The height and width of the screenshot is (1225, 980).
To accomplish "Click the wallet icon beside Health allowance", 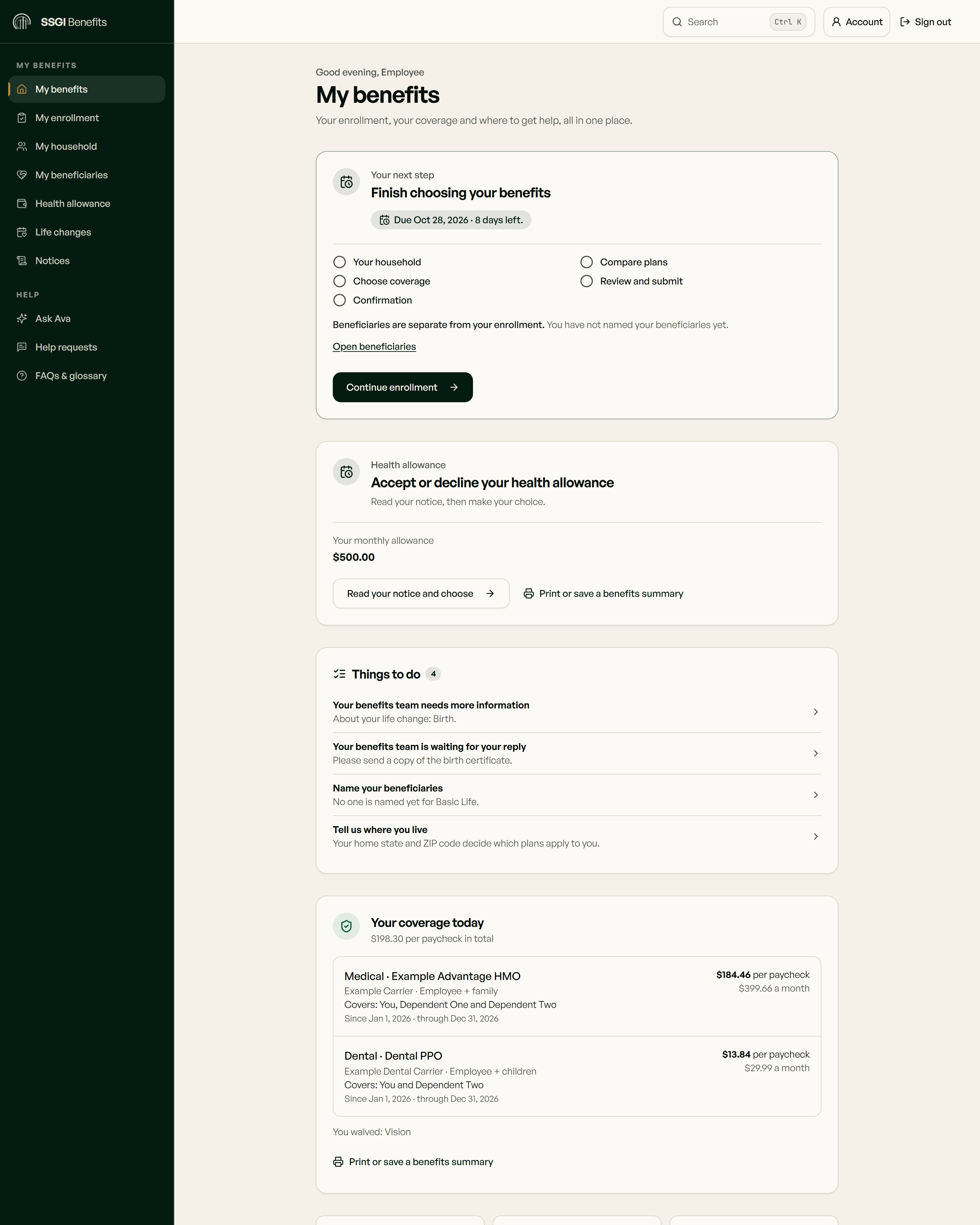I will tap(21, 203).
